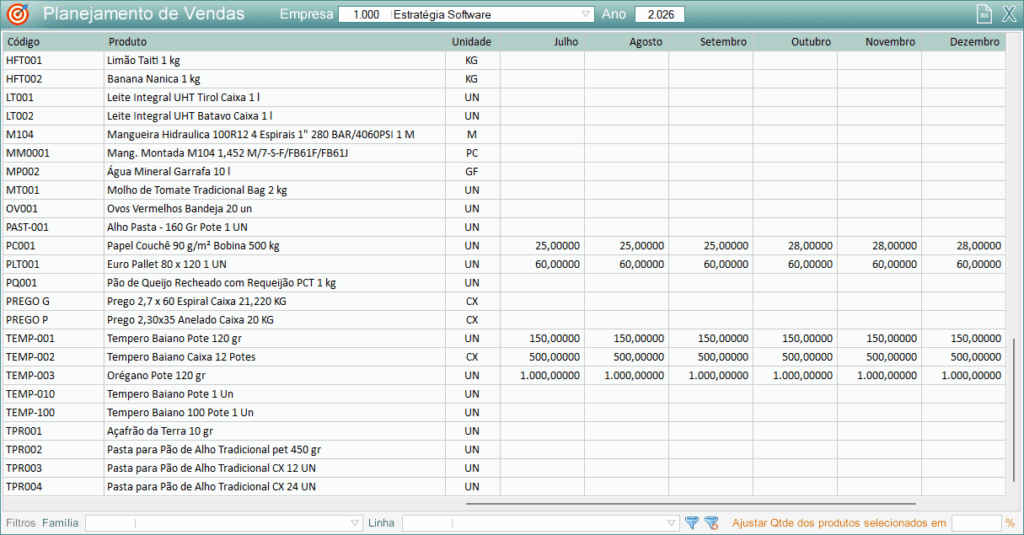
Task: Export the sales plan to XLS
Action: click(983, 14)
